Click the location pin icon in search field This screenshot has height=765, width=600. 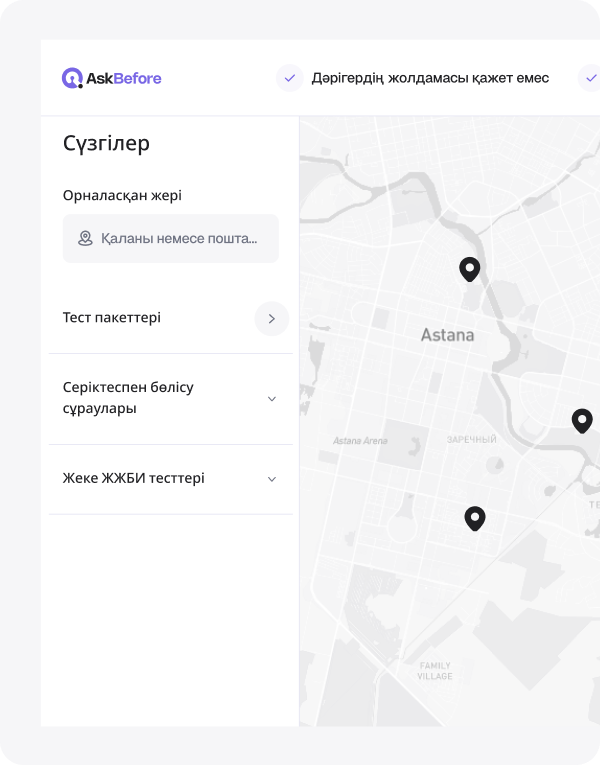[x=85, y=239]
